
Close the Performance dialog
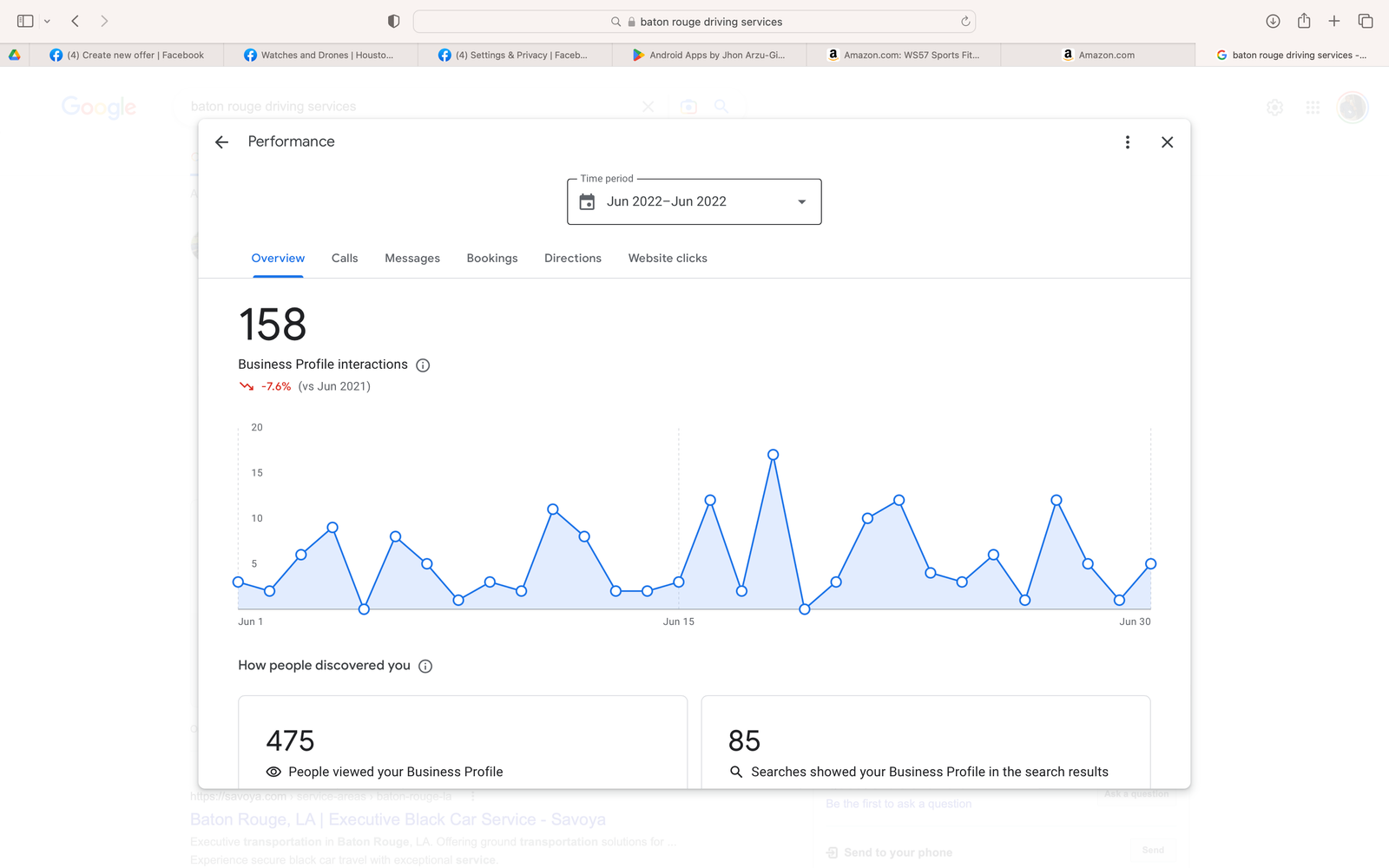click(1167, 142)
